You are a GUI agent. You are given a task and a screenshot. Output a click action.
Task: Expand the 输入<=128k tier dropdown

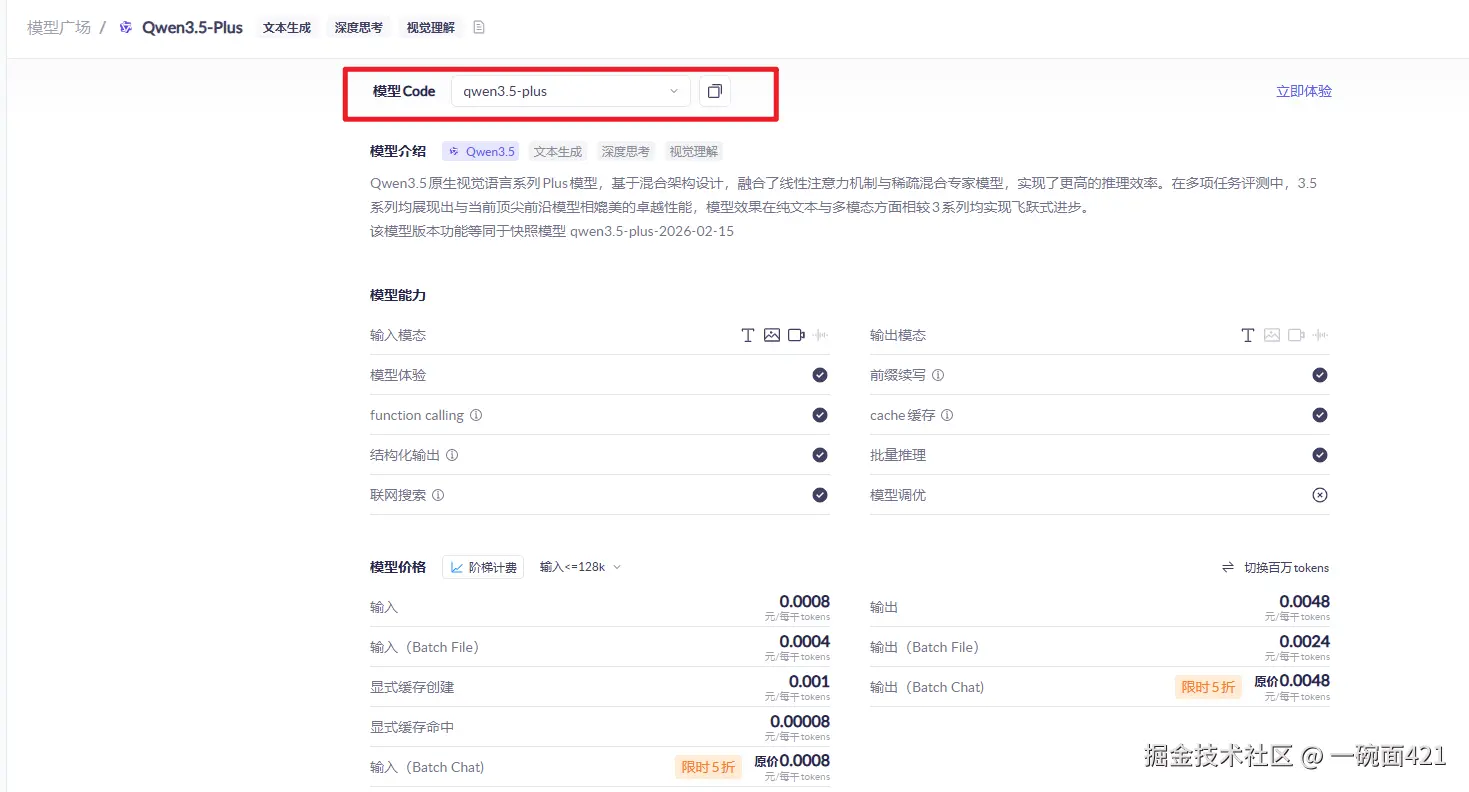click(580, 567)
